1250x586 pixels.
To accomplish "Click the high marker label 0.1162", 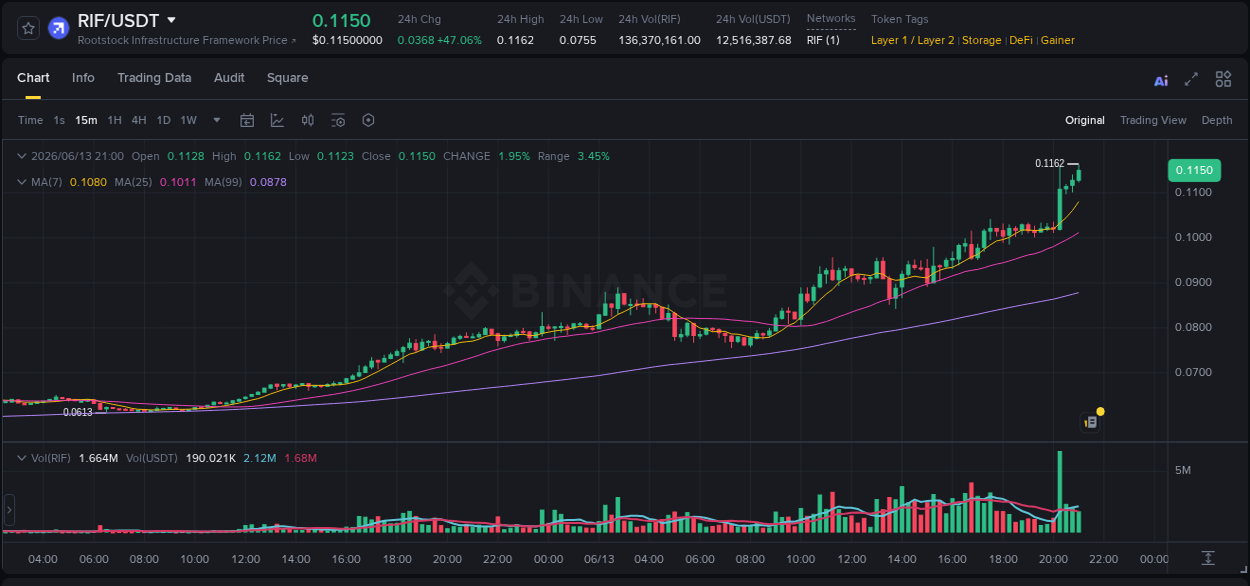I will tap(1049, 163).
